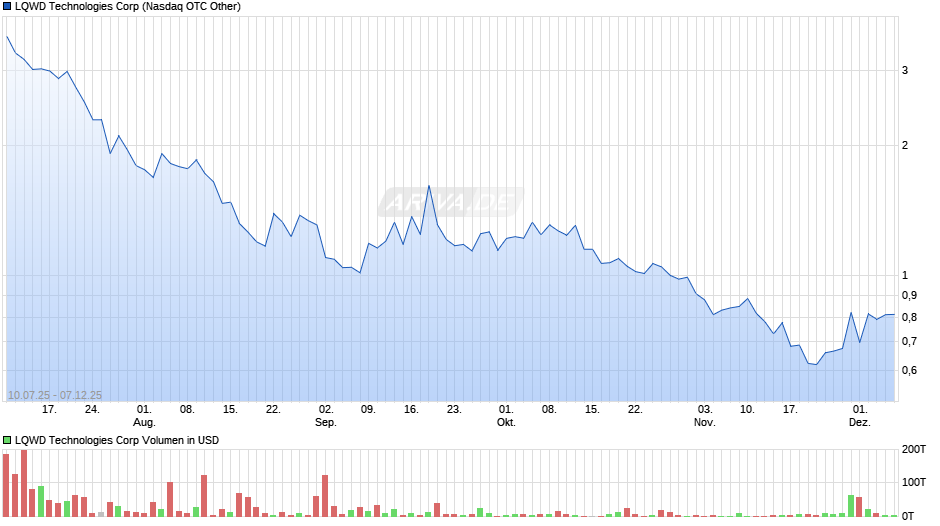
Task: Click the 'LQWD Technologies Corp Volumen in USD' label
Action: [117, 440]
